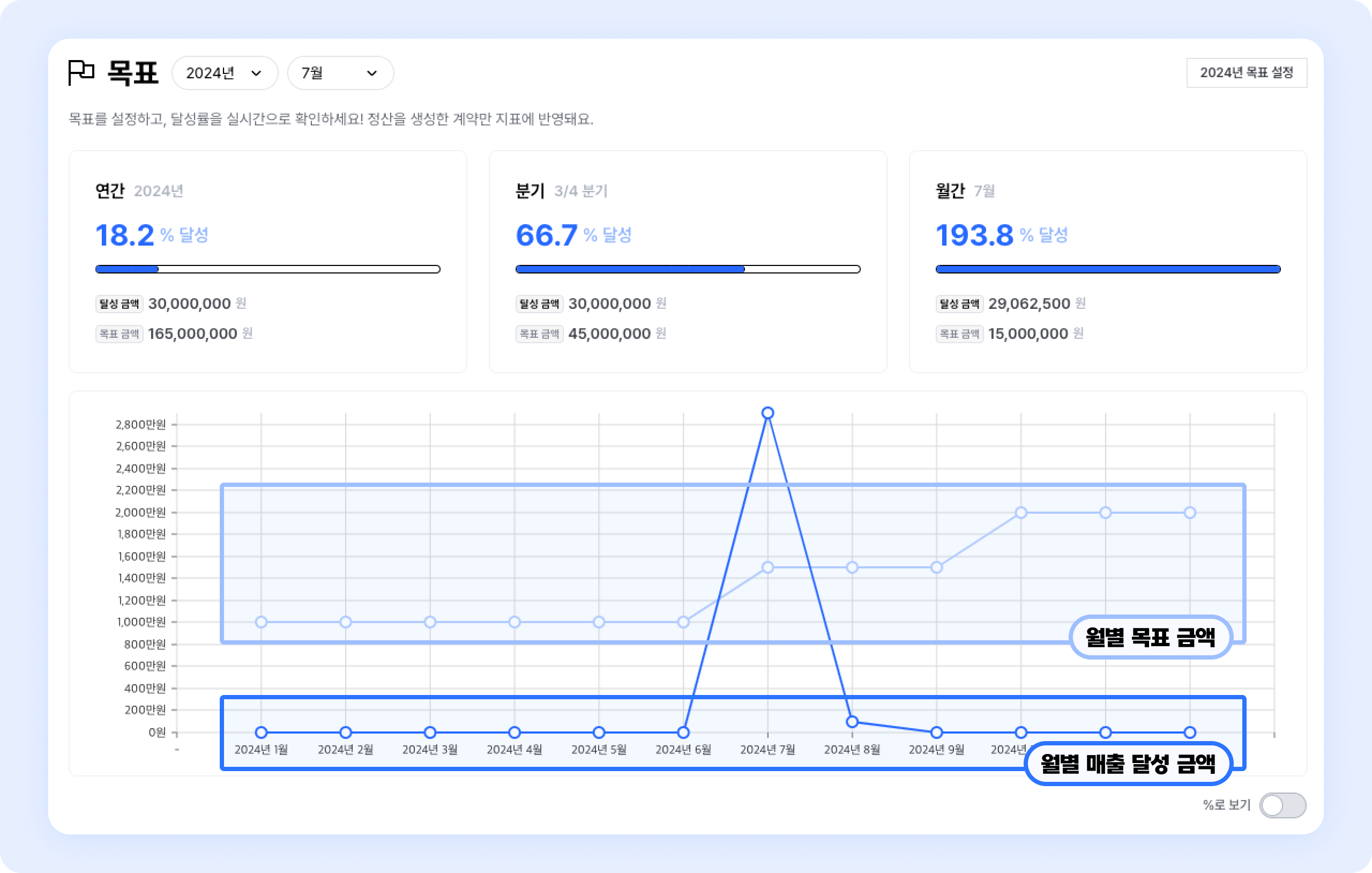
Task: Toggle the %로 보기 switch
Action: coord(1282,805)
